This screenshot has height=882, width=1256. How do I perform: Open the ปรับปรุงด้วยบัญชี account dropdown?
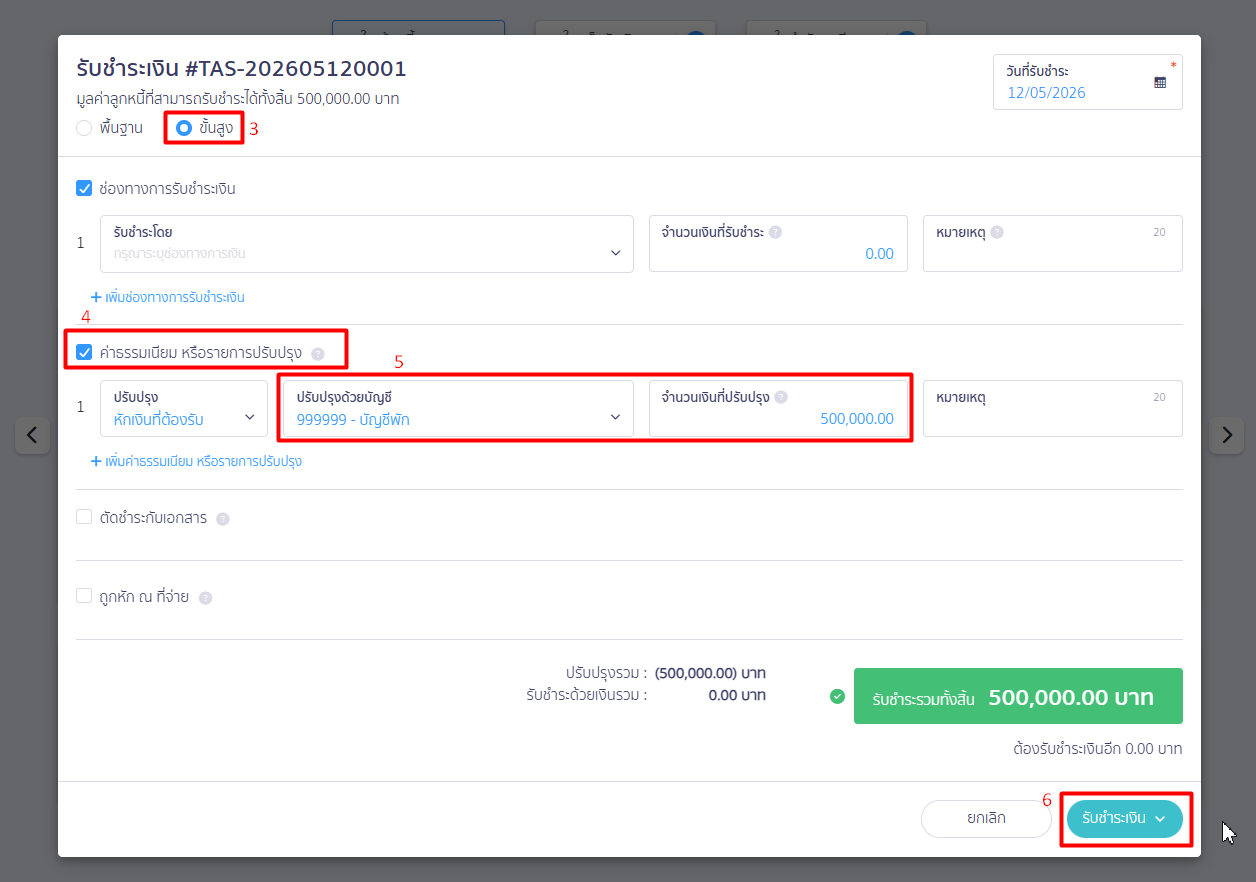tap(458, 408)
